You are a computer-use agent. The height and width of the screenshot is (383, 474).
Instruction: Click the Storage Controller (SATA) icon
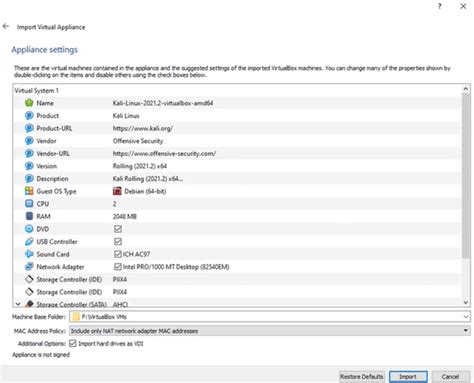[29, 304]
